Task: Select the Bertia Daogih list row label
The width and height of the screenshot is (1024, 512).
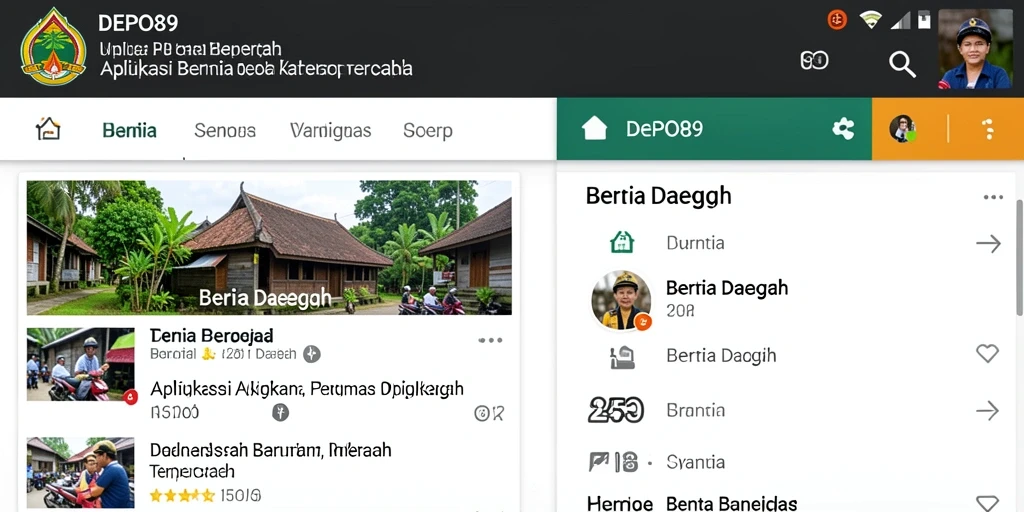Action: coord(721,355)
